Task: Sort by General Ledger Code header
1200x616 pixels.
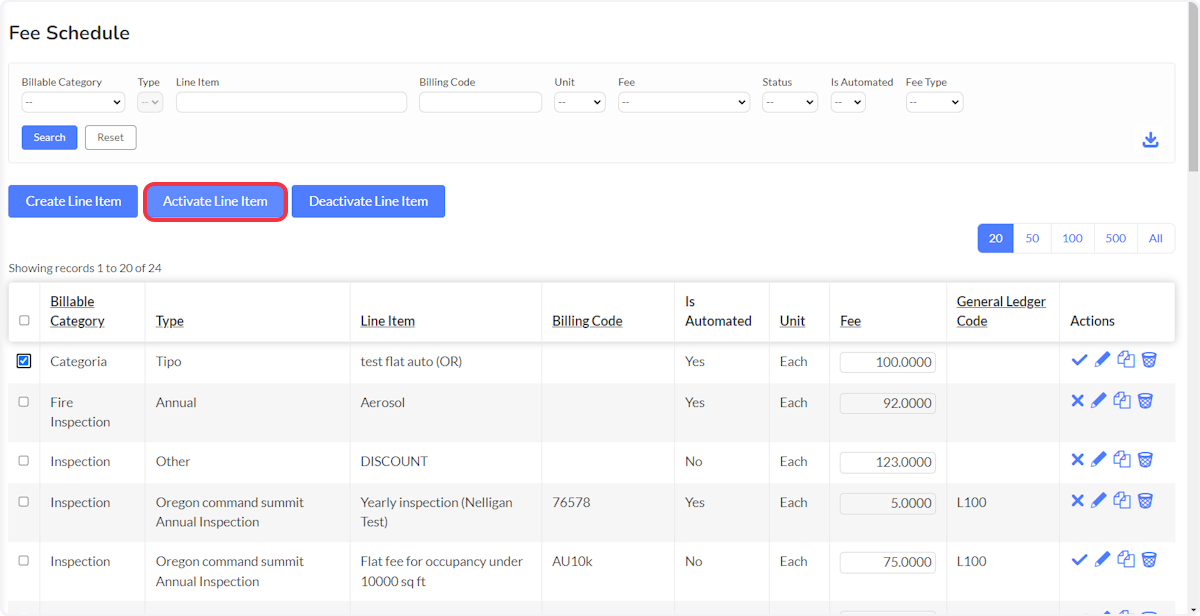Action: click(1001, 311)
